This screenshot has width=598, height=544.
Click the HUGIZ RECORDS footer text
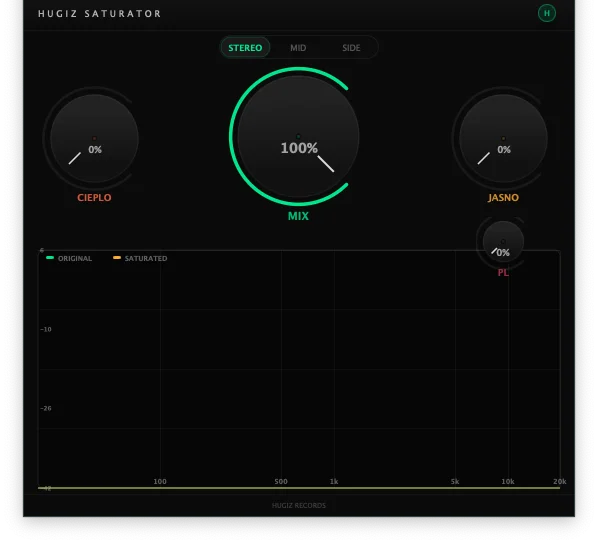click(299, 505)
